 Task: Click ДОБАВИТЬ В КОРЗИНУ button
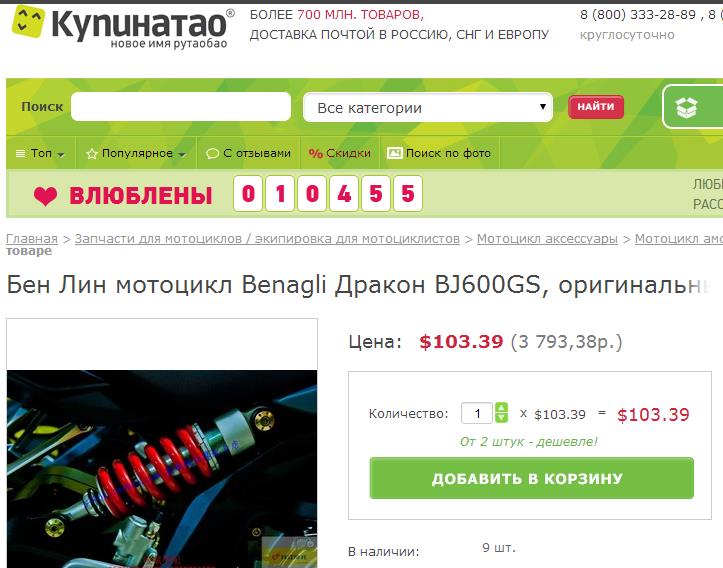pos(532,478)
